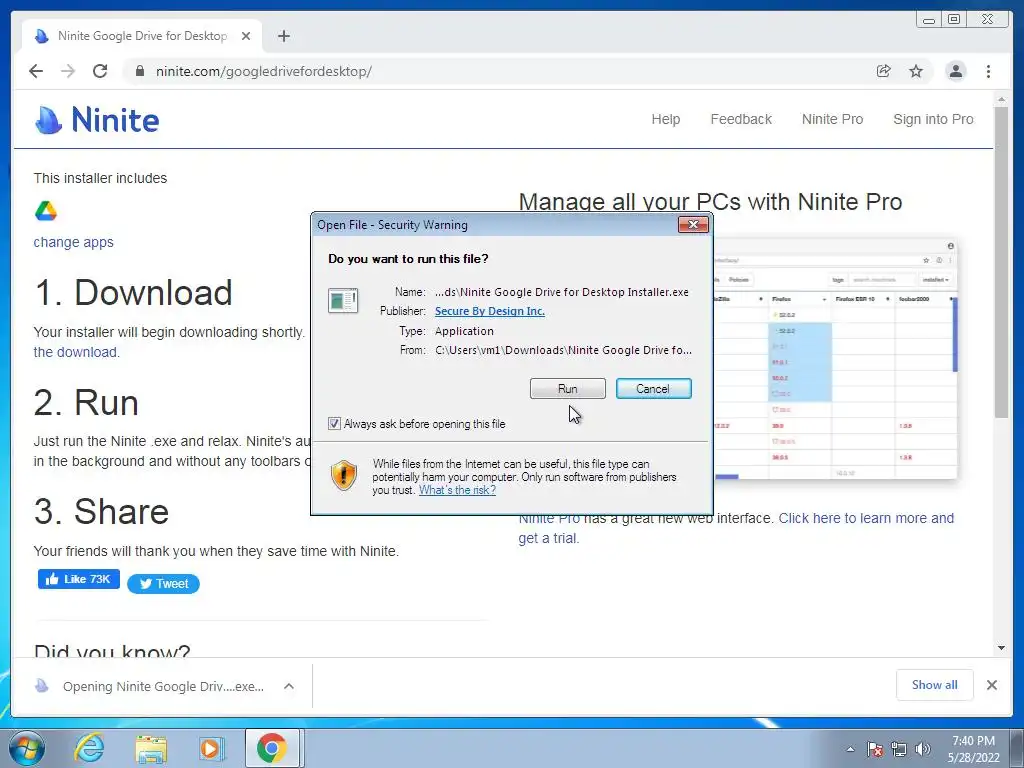The width and height of the screenshot is (1024, 768).
Task: Open a new browser tab
Action: tap(283, 36)
